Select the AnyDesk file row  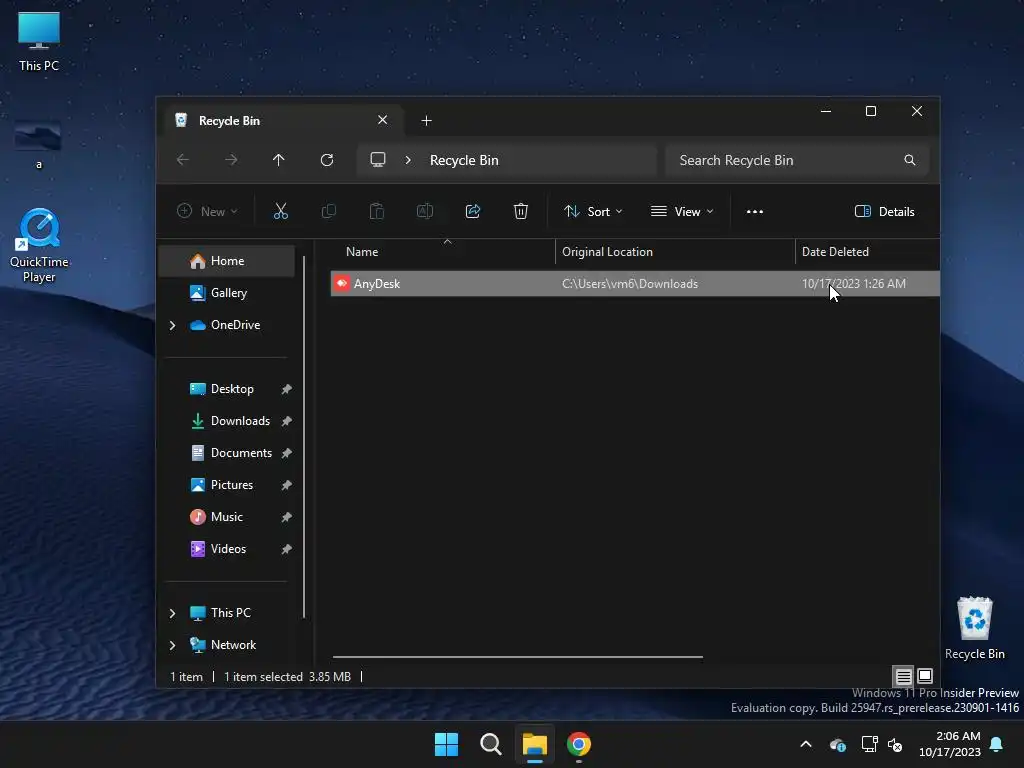tap(635, 283)
